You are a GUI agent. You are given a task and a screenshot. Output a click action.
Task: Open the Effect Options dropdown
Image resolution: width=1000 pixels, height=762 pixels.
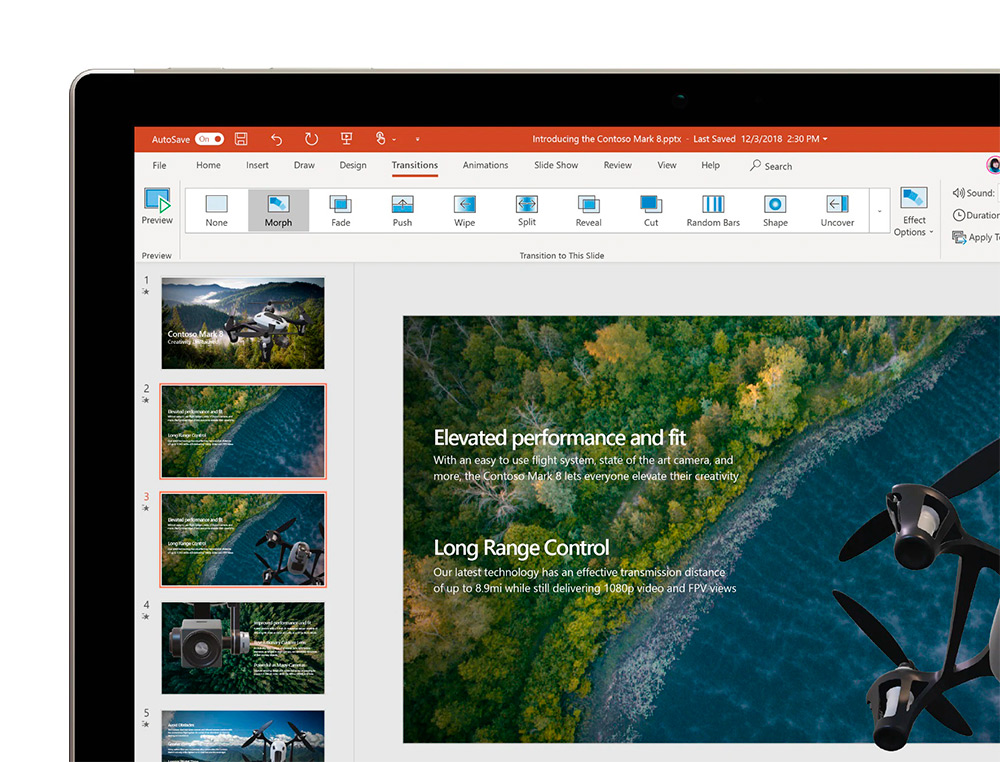pyautogui.click(x=913, y=212)
